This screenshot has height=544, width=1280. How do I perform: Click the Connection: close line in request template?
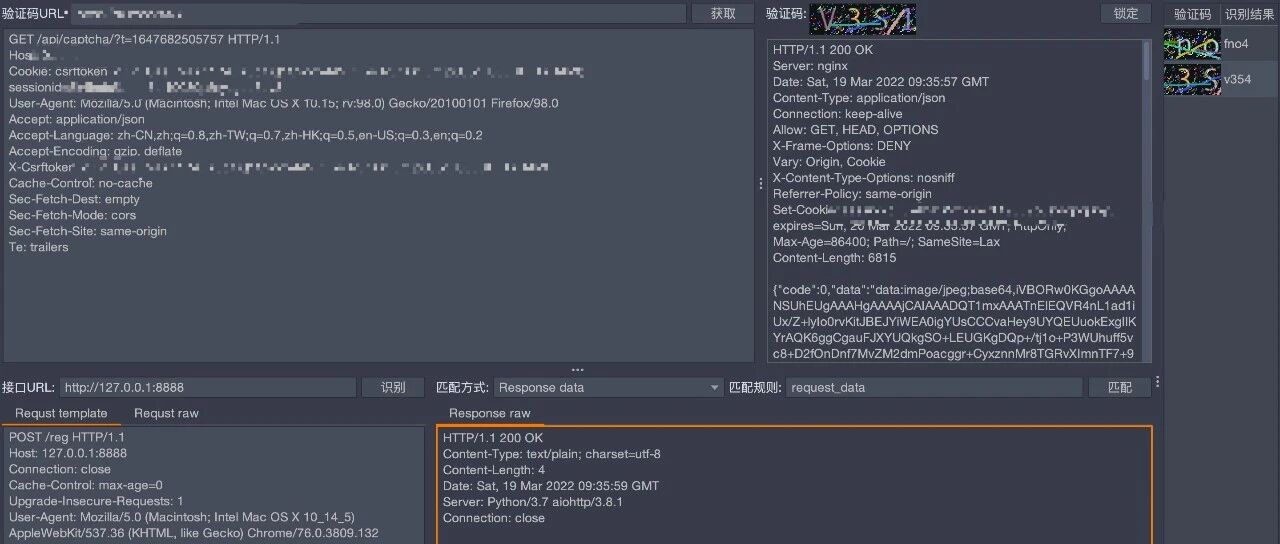point(60,469)
